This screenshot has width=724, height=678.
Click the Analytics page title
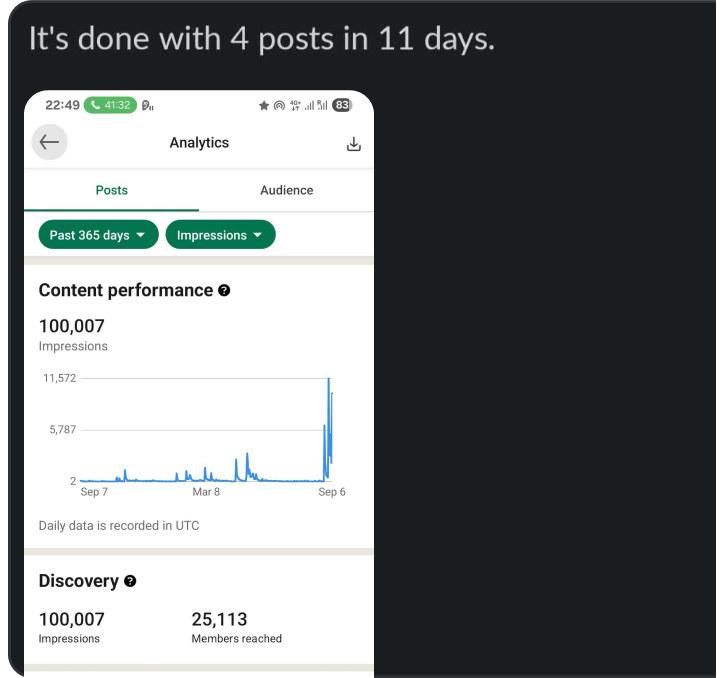pos(199,143)
